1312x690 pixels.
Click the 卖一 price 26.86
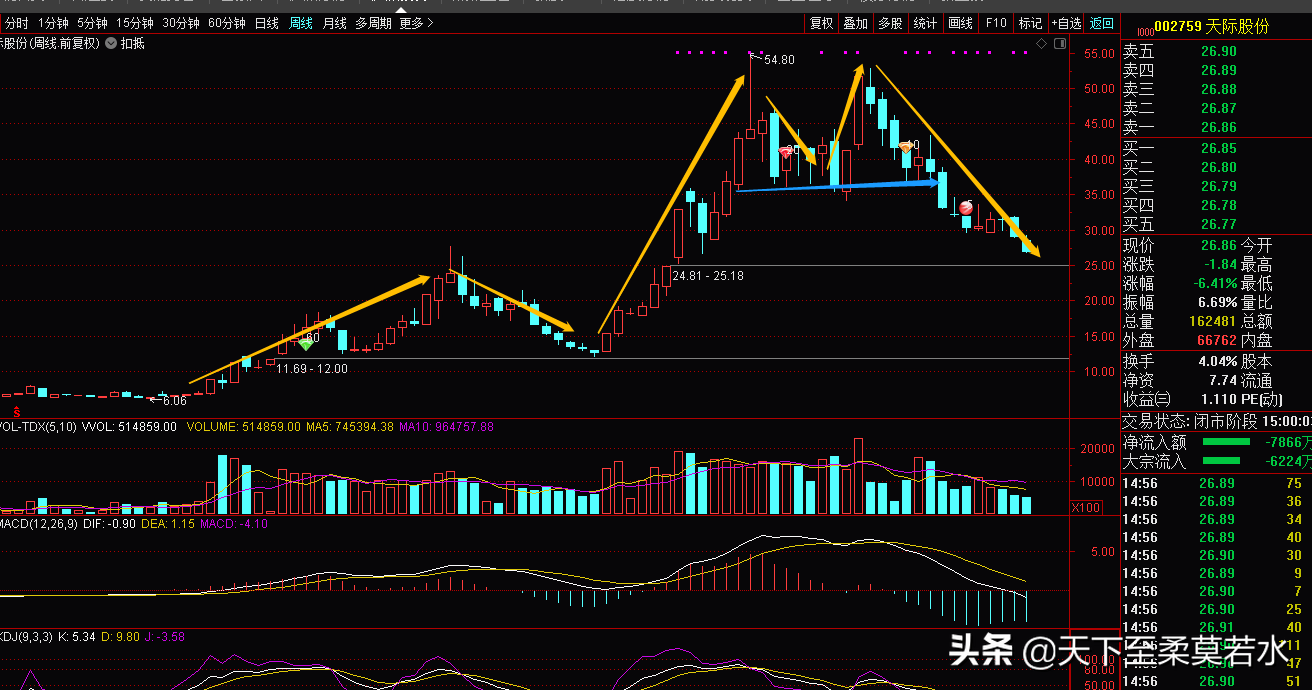pyautogui.click(x=1219, y=128)
